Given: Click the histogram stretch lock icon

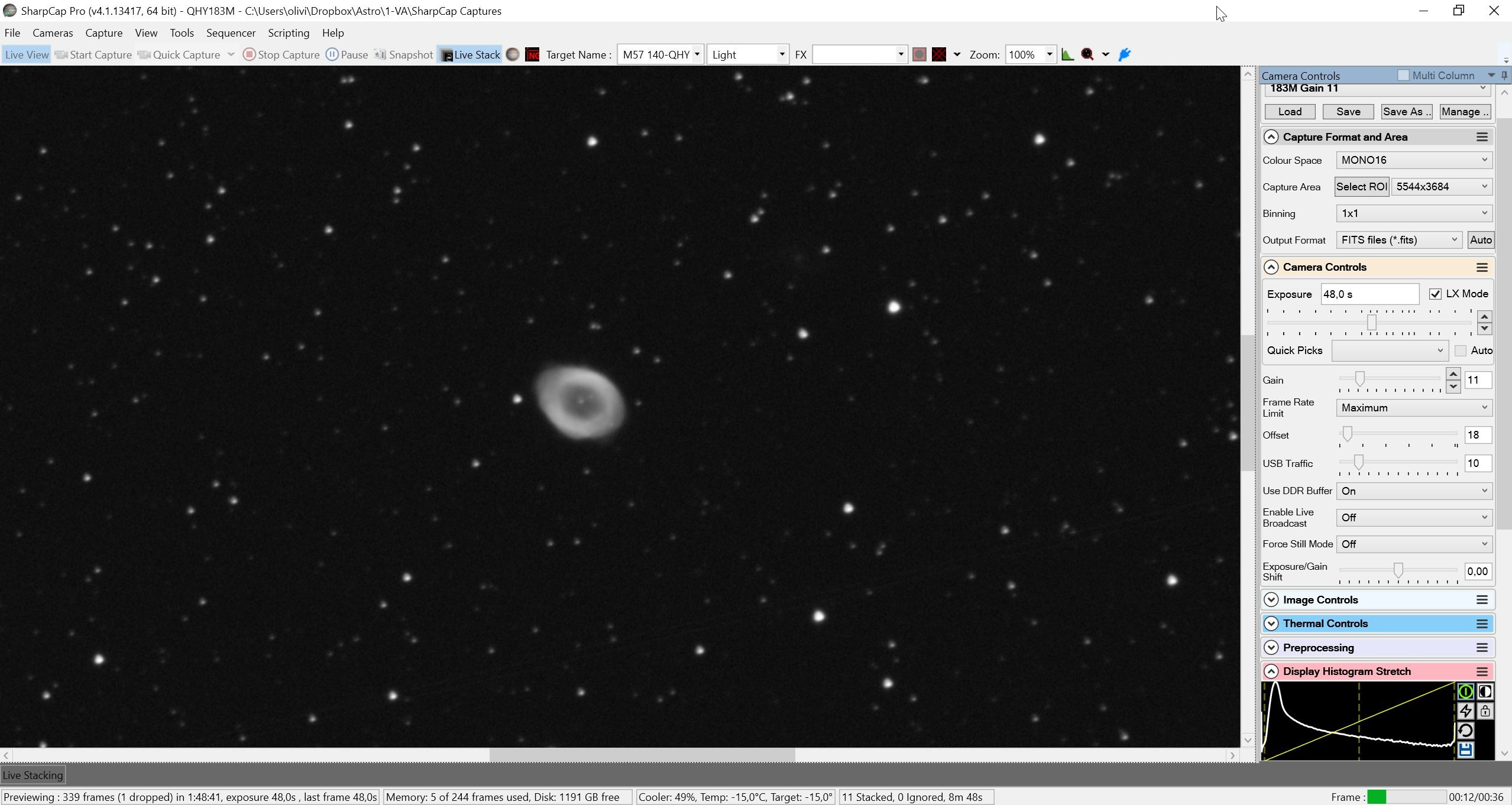Looking at the screenshot, I should click(1485, 711).
